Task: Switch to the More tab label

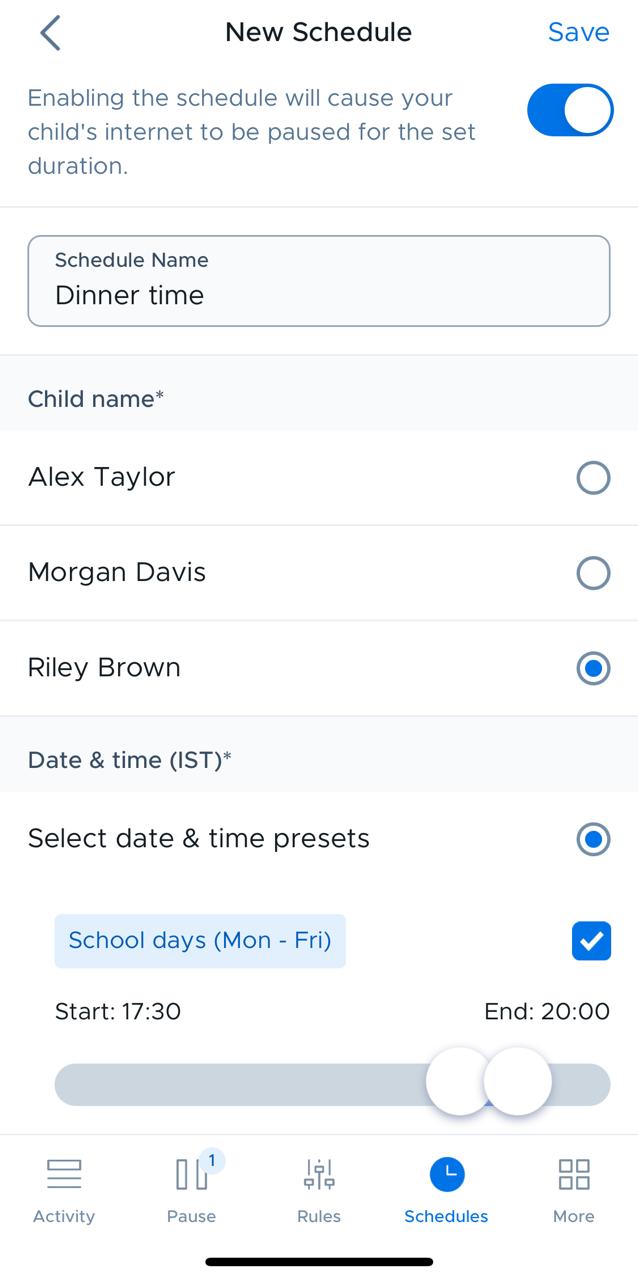Action: [x=574, y=1217]
